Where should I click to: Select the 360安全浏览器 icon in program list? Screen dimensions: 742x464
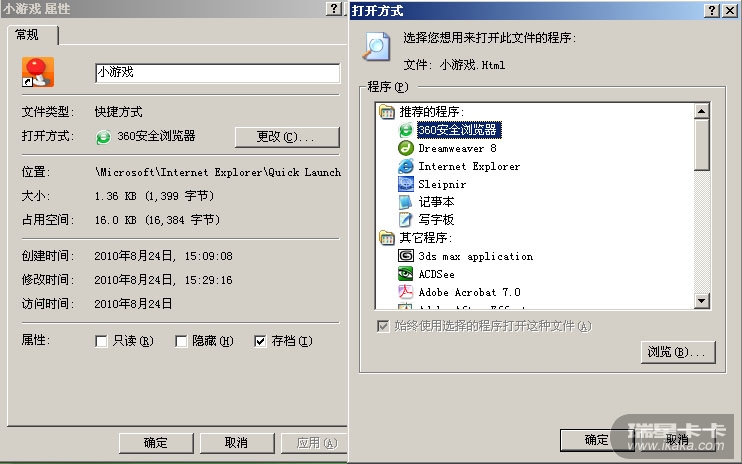click(406, 130)
